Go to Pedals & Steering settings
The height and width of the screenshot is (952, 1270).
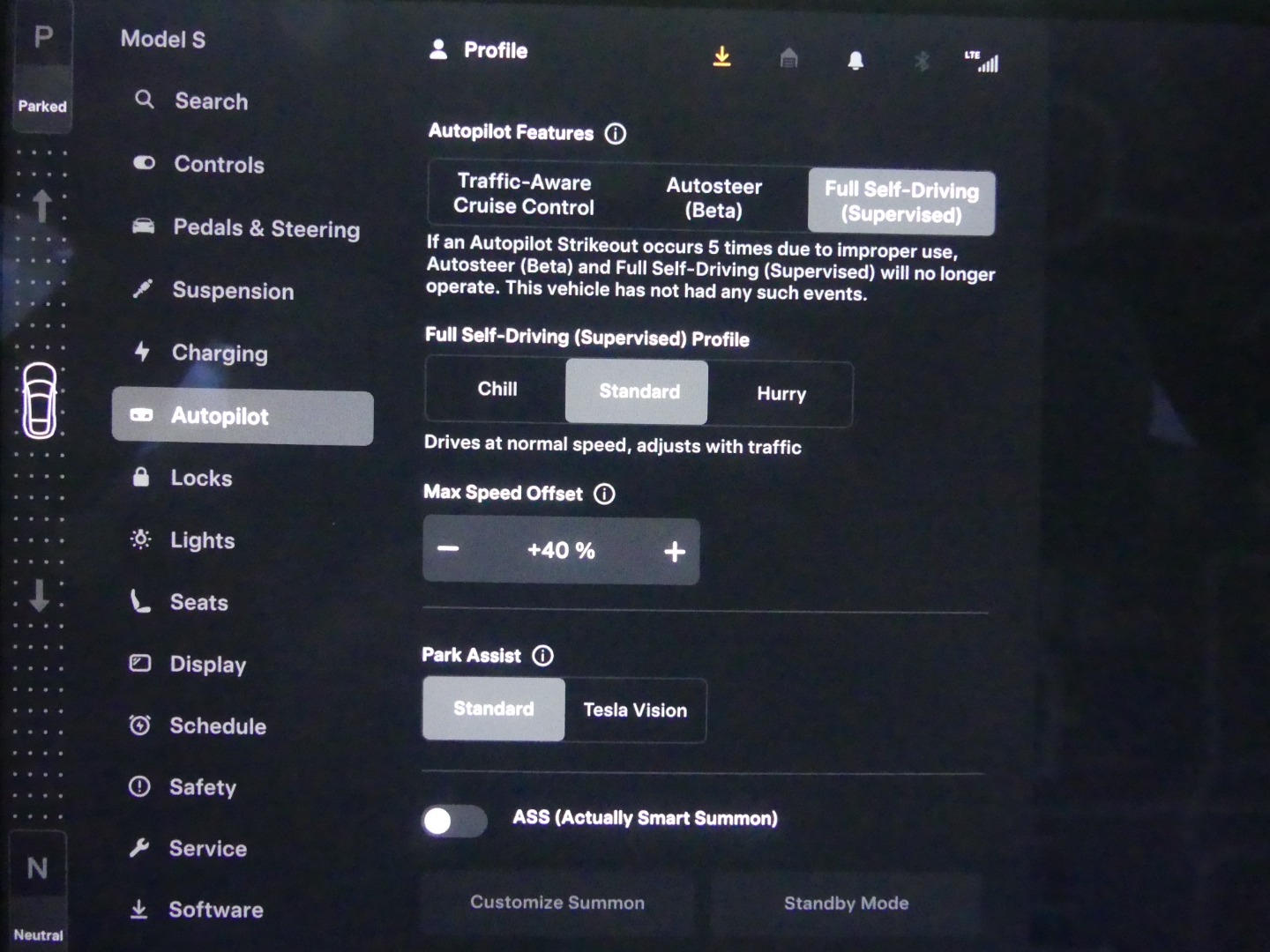point(265,228)
